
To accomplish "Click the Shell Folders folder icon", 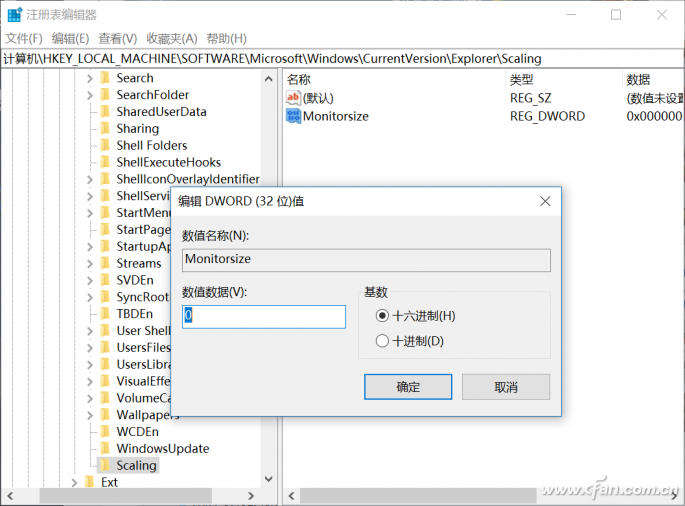I will 105,145.
